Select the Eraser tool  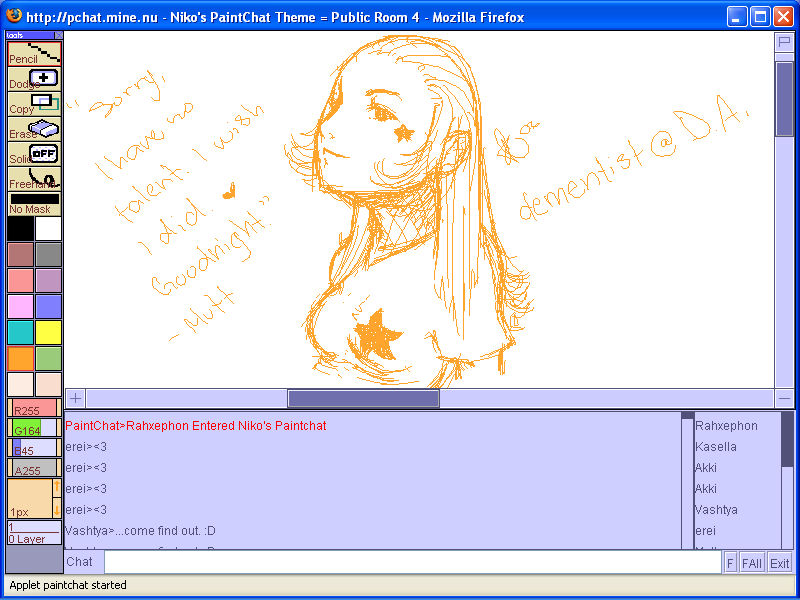coord(34,129)
